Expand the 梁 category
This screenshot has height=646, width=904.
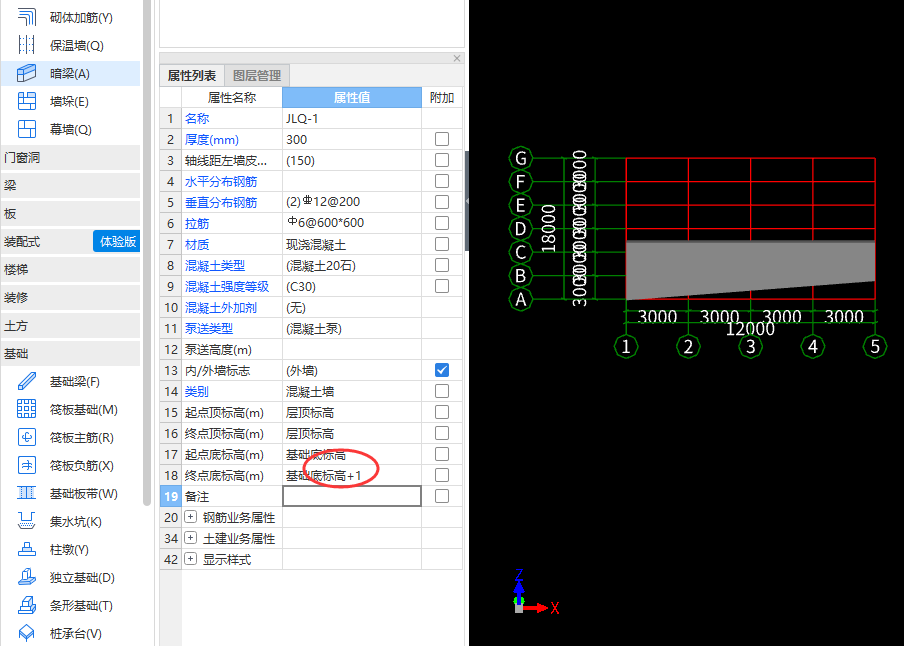70,186
